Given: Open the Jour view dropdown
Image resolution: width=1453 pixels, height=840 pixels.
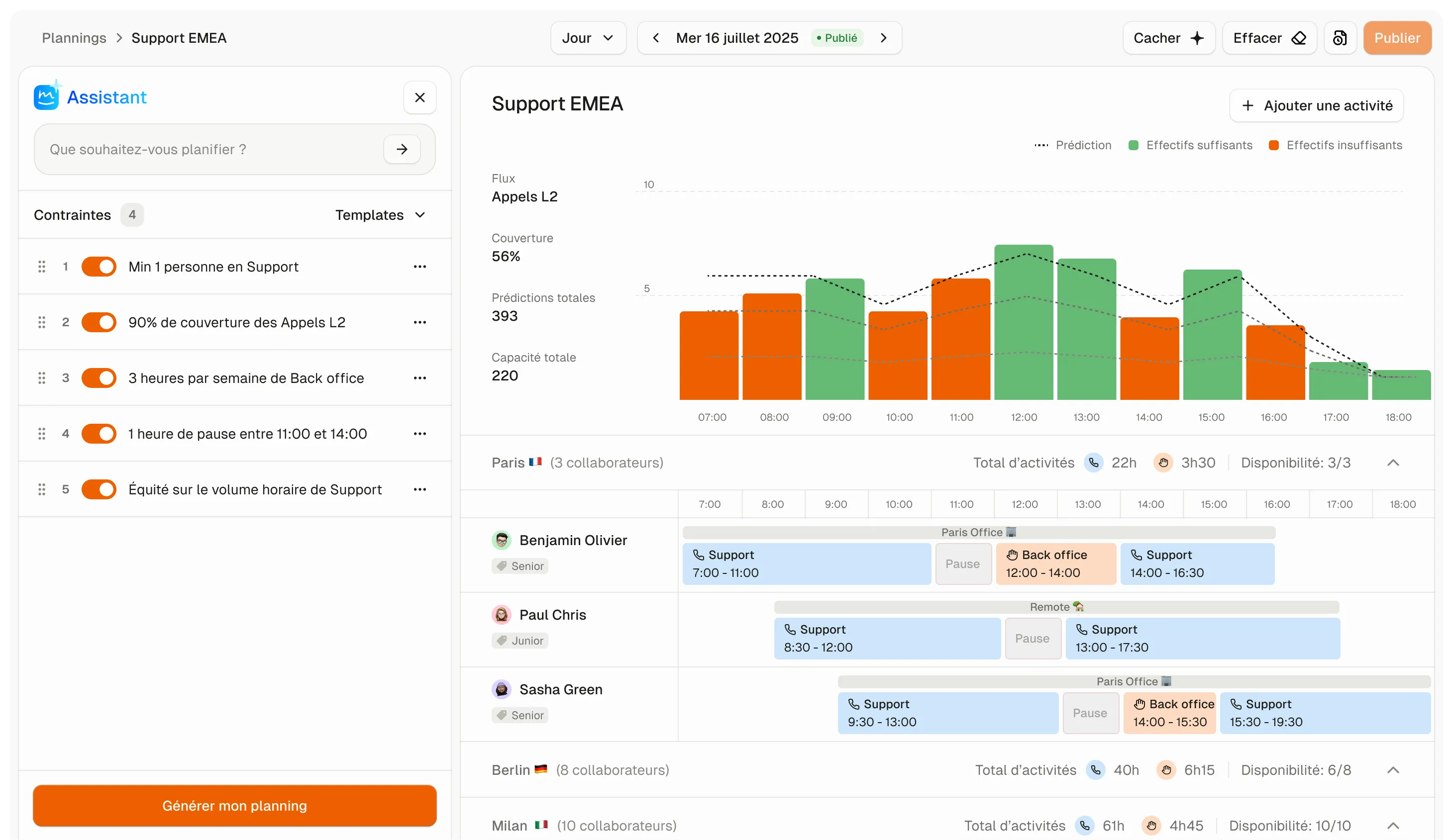Looking at the screenshot, I should pos(588,38).
